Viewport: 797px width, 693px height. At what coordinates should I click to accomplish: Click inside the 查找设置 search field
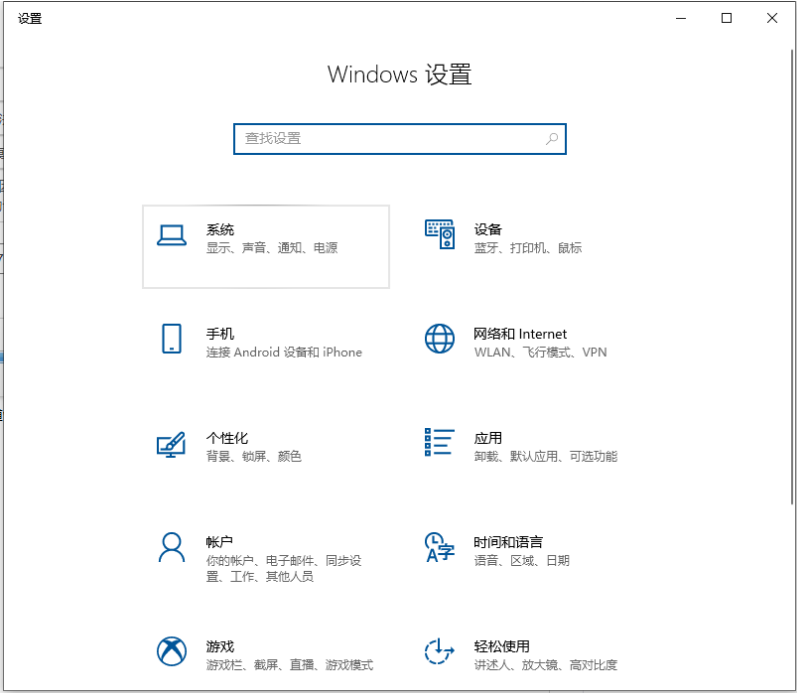coord(390,139)
